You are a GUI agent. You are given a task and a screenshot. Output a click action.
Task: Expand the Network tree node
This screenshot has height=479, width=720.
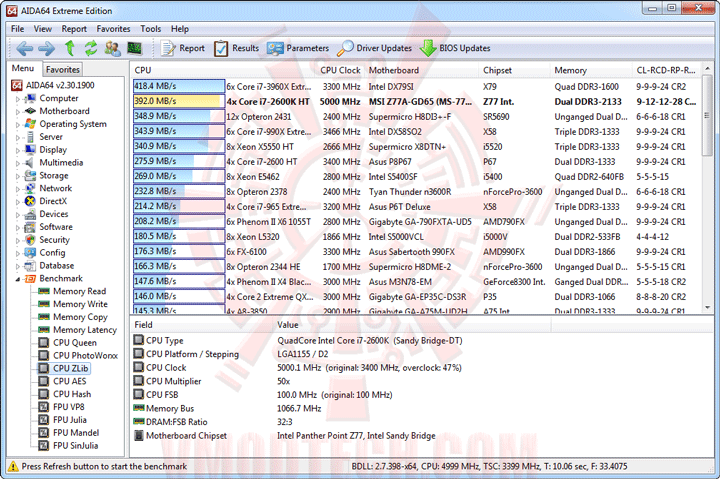pos(18,189)
